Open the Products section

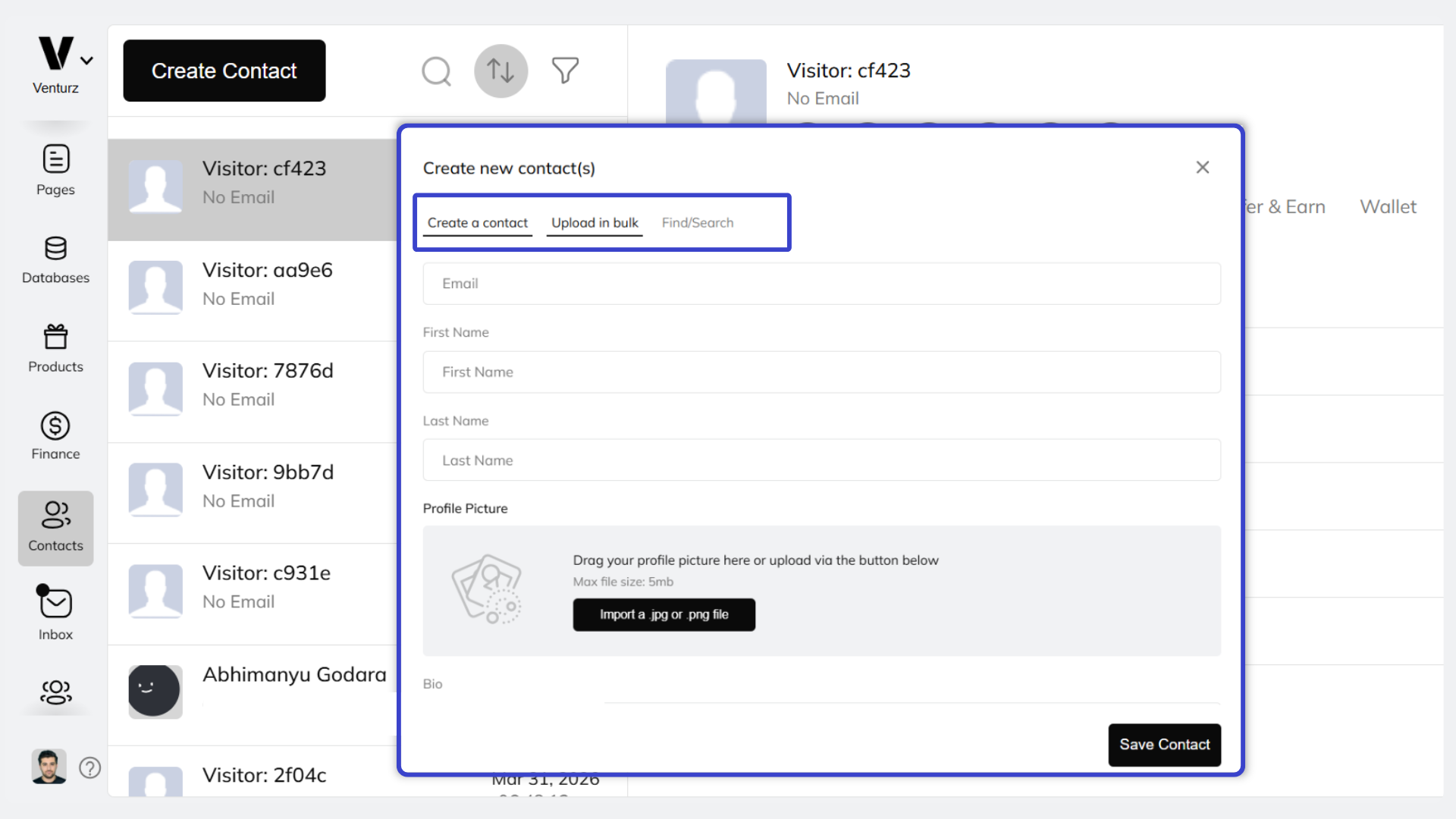[55, 347]
